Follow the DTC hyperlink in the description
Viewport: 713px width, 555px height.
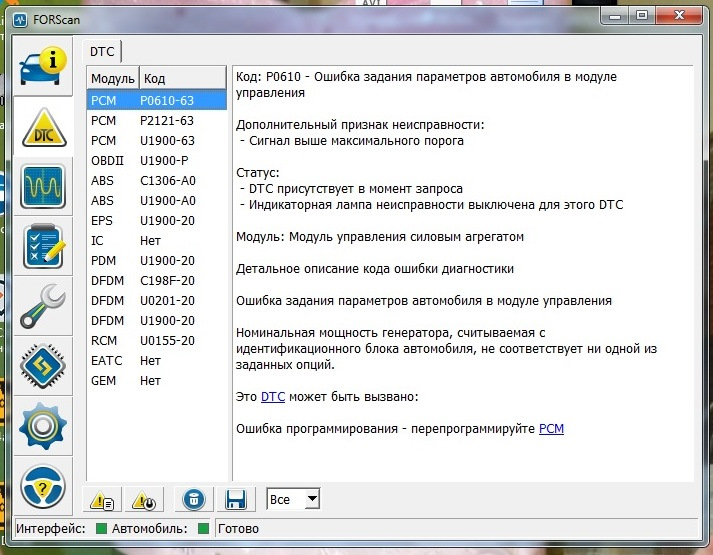[x=273, y=397]
